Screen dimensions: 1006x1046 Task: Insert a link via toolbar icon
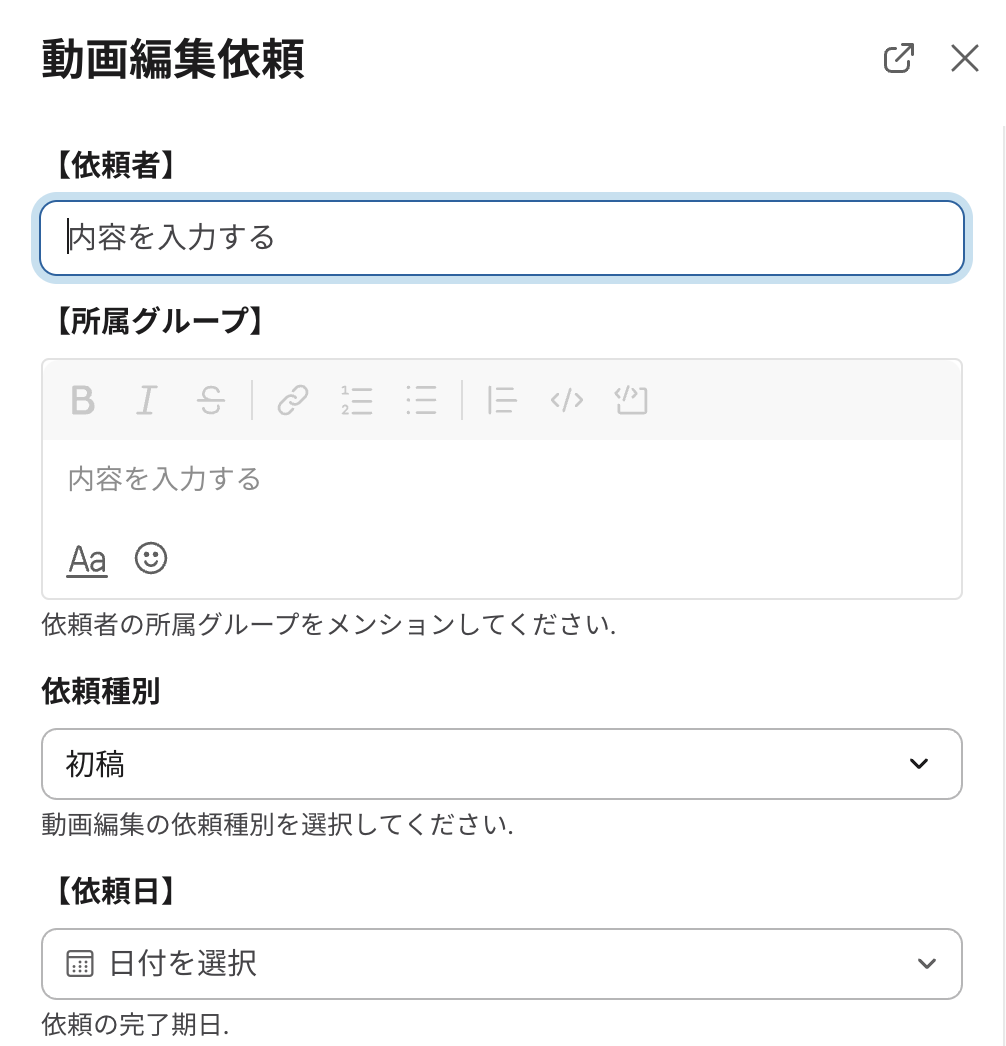click(292, 401)
